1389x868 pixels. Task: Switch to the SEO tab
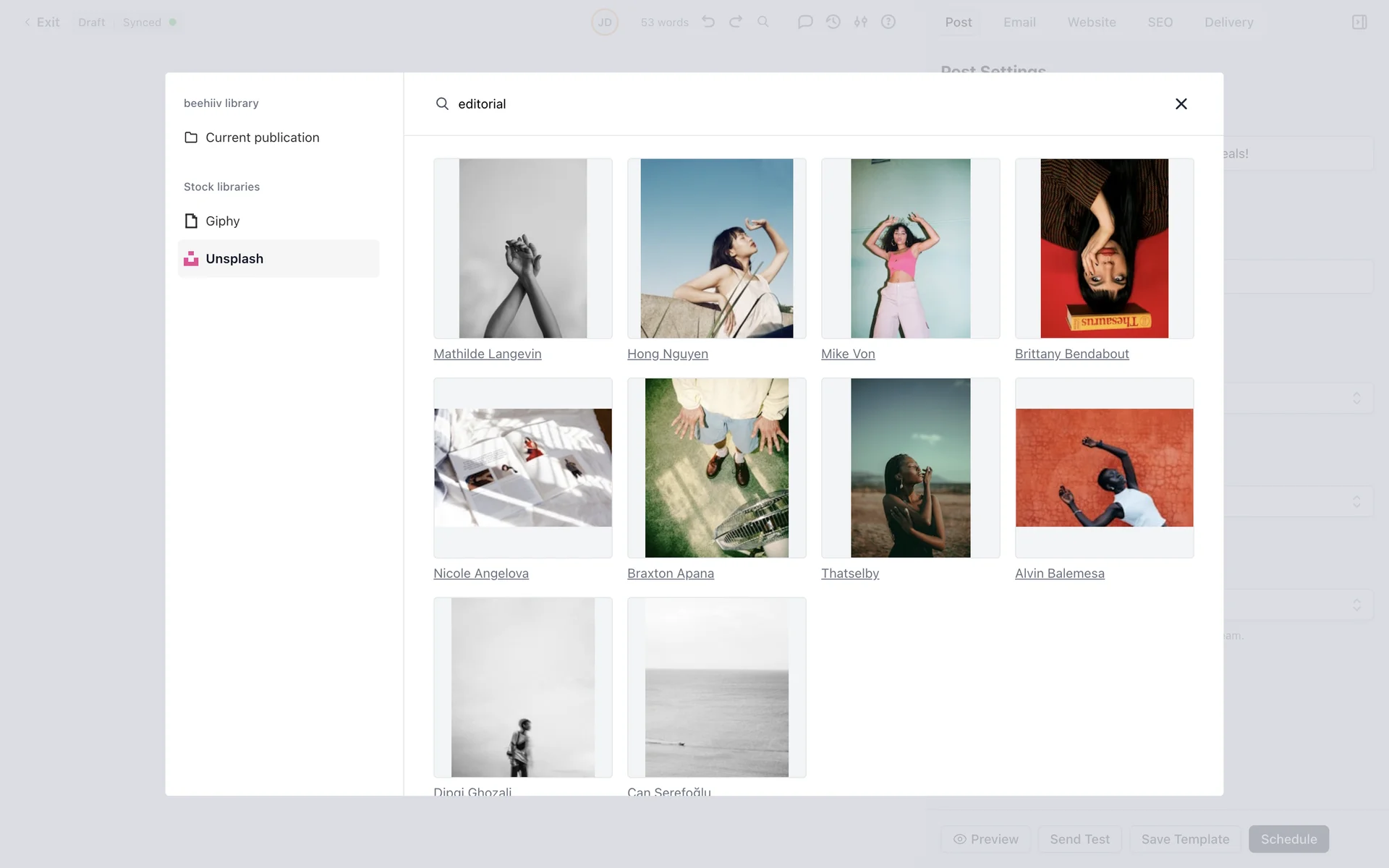pos(1160,22)
